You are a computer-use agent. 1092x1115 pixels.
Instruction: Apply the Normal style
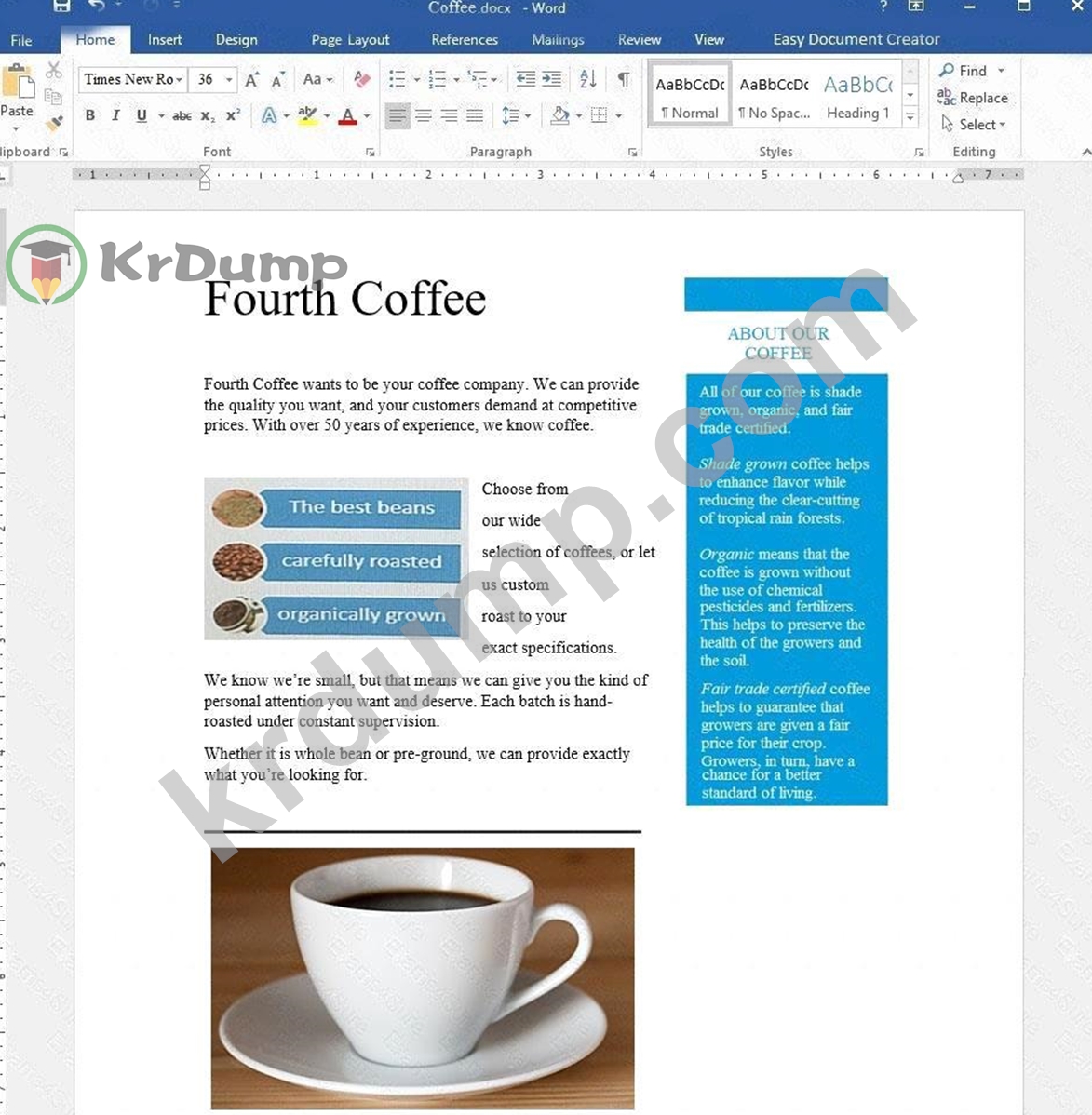(x=689, y=95)
